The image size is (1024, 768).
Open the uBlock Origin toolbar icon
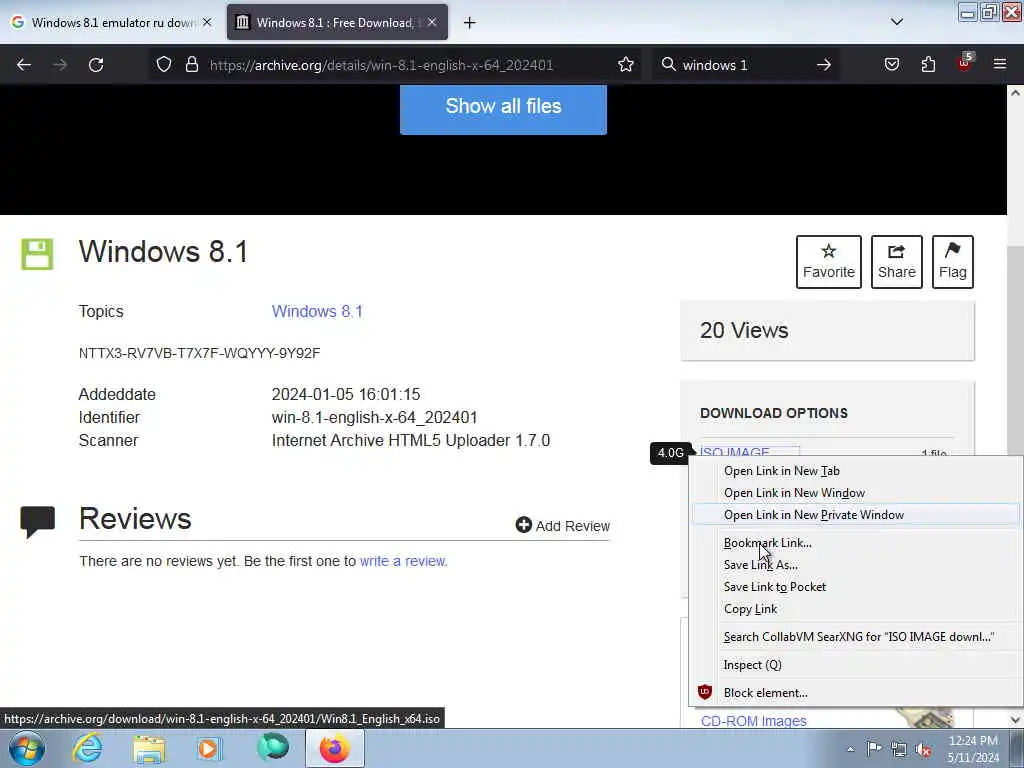(x=965, y=63)
